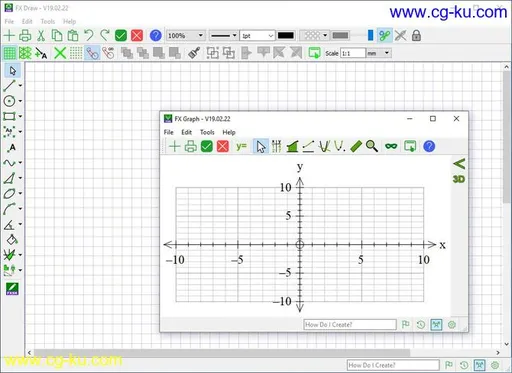Image resolution: width=512 pixels, height=373 pixels.
Task: Expand the Rectangle tool options arrow
Action: [x=20, y=116]
